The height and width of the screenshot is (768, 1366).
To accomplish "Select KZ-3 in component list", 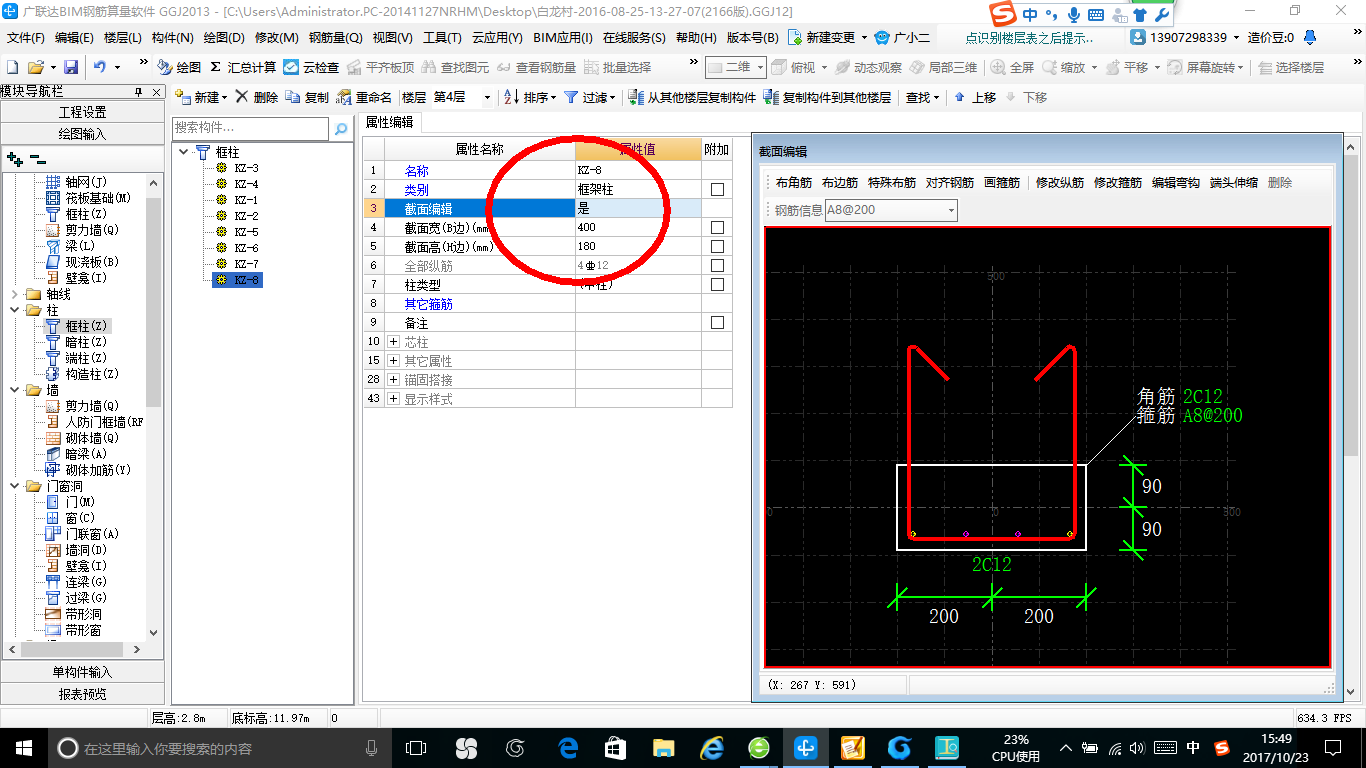I will (x=237, y=168).
